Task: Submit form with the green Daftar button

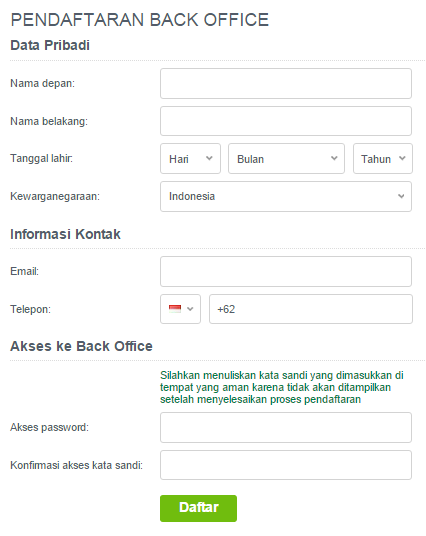Action: pyautogui.click(x=198, y=508)
